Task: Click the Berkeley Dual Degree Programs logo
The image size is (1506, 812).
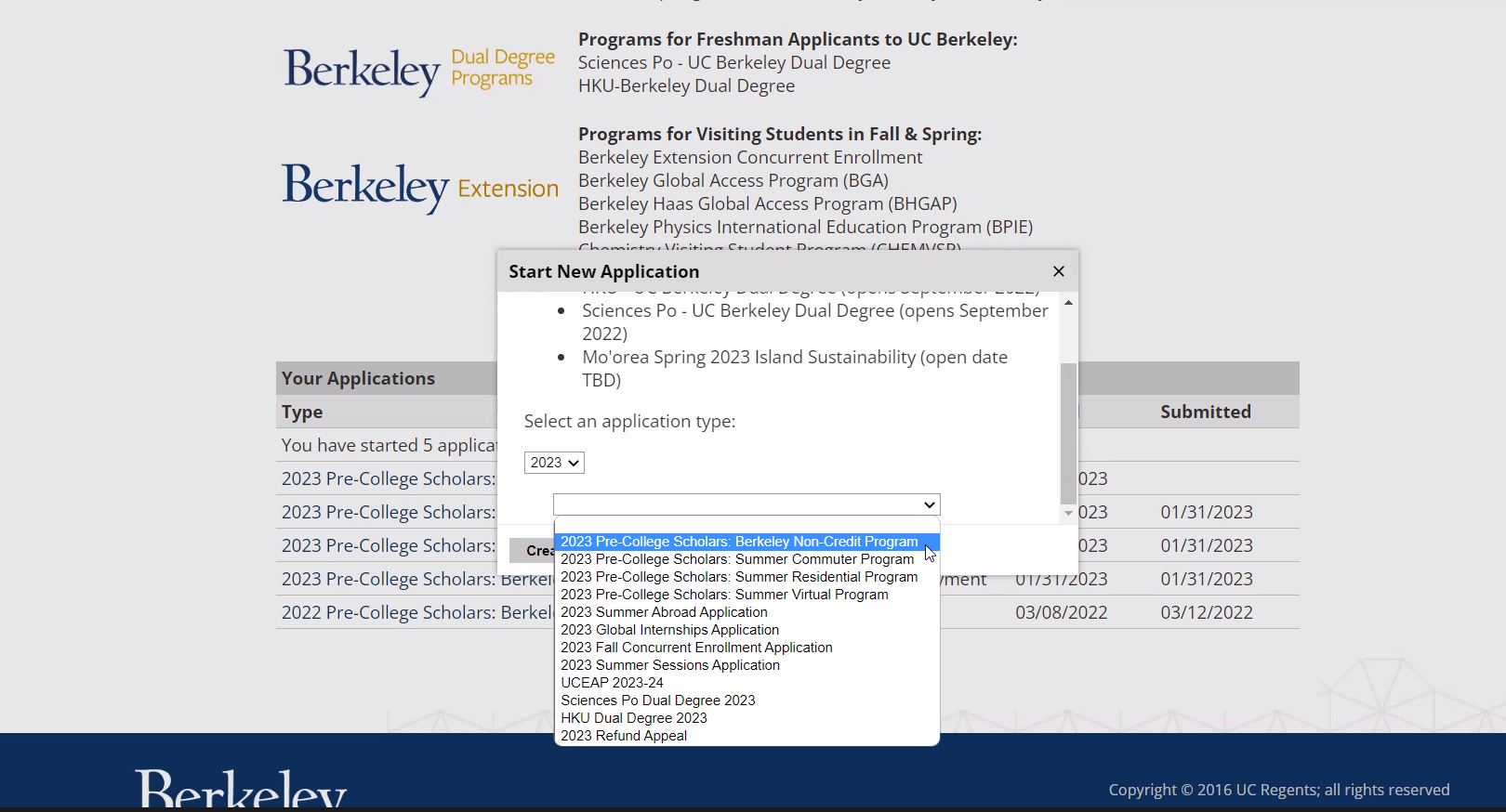Action: pyautogui.click(x=419, y=71)
